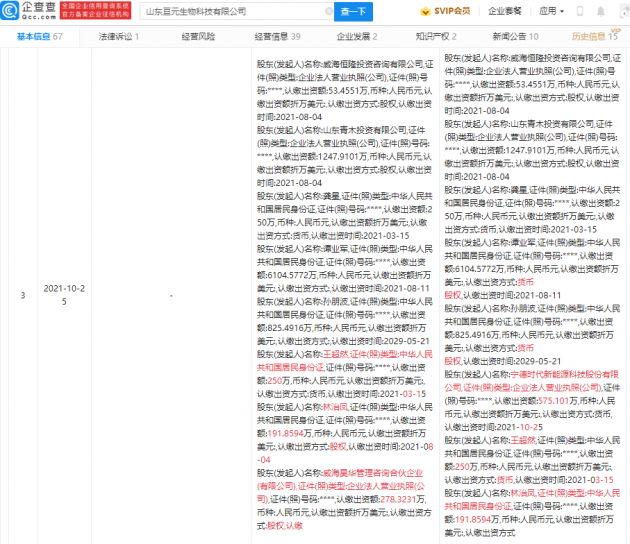Switch to the 法律诉讼 1 tab
This screenshot has height=544, width=630.
click(x=119, y=37)
